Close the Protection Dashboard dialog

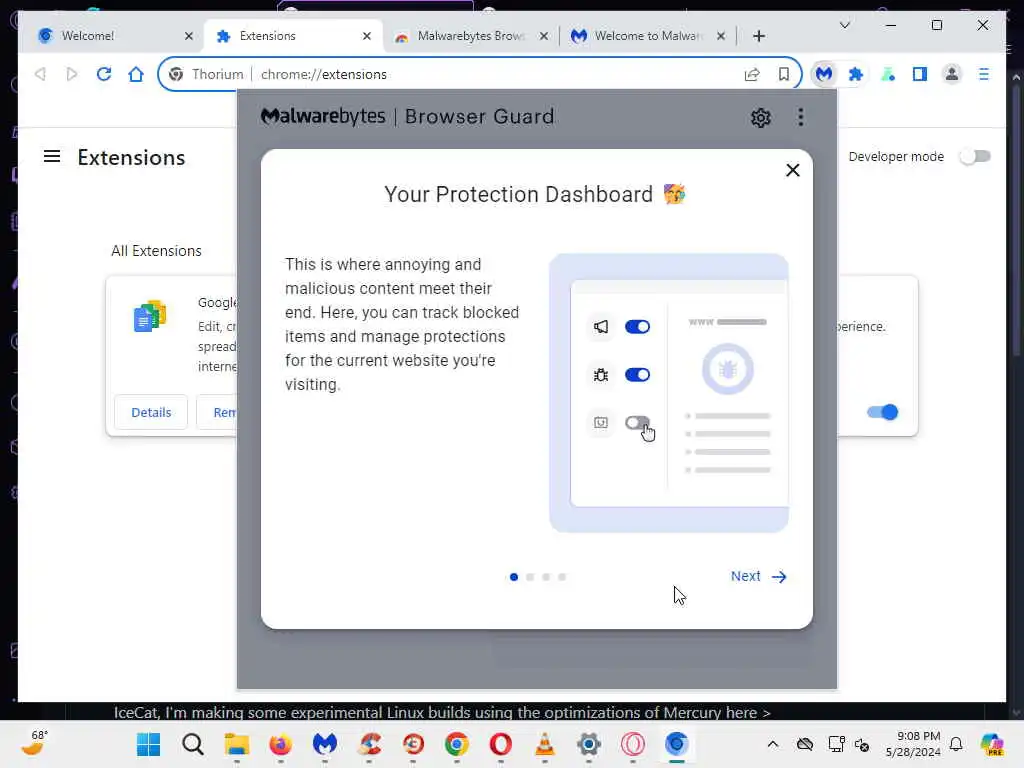(793, 170)
